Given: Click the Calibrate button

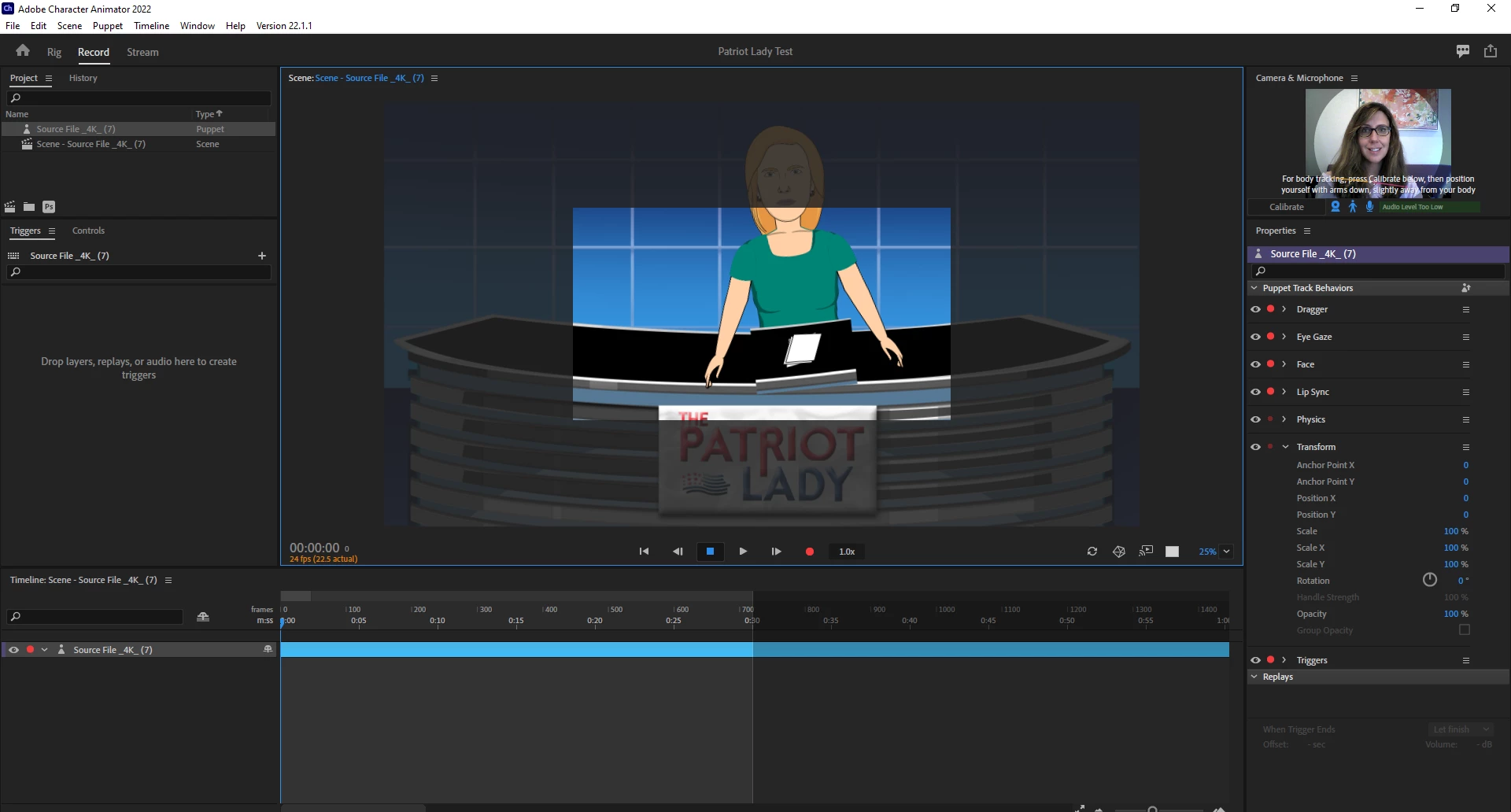Looking at the screenshot, I should point(1287,207).
